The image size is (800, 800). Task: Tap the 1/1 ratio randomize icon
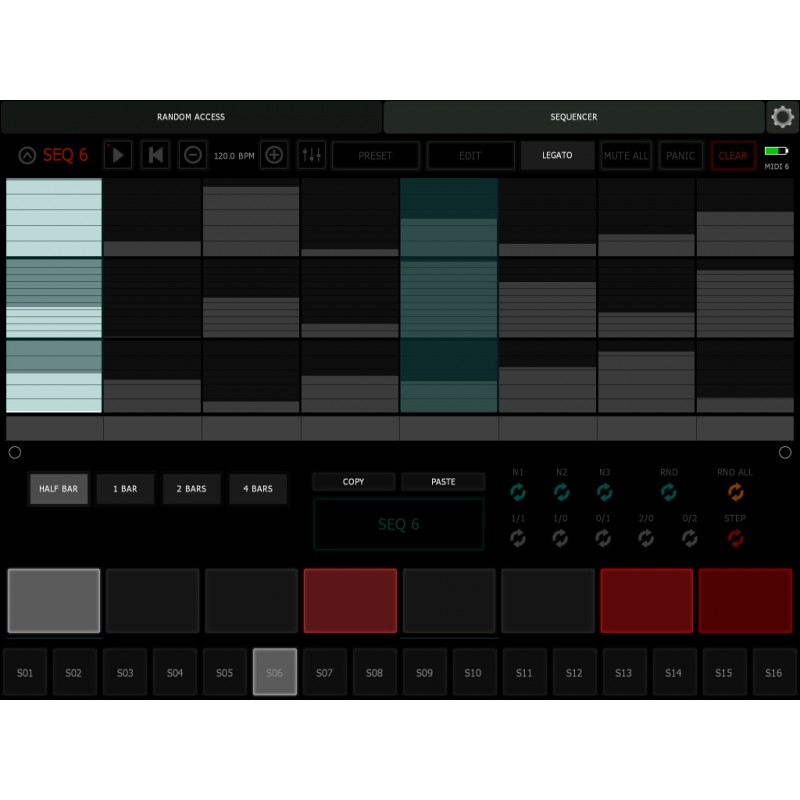(x=518, y=539)
